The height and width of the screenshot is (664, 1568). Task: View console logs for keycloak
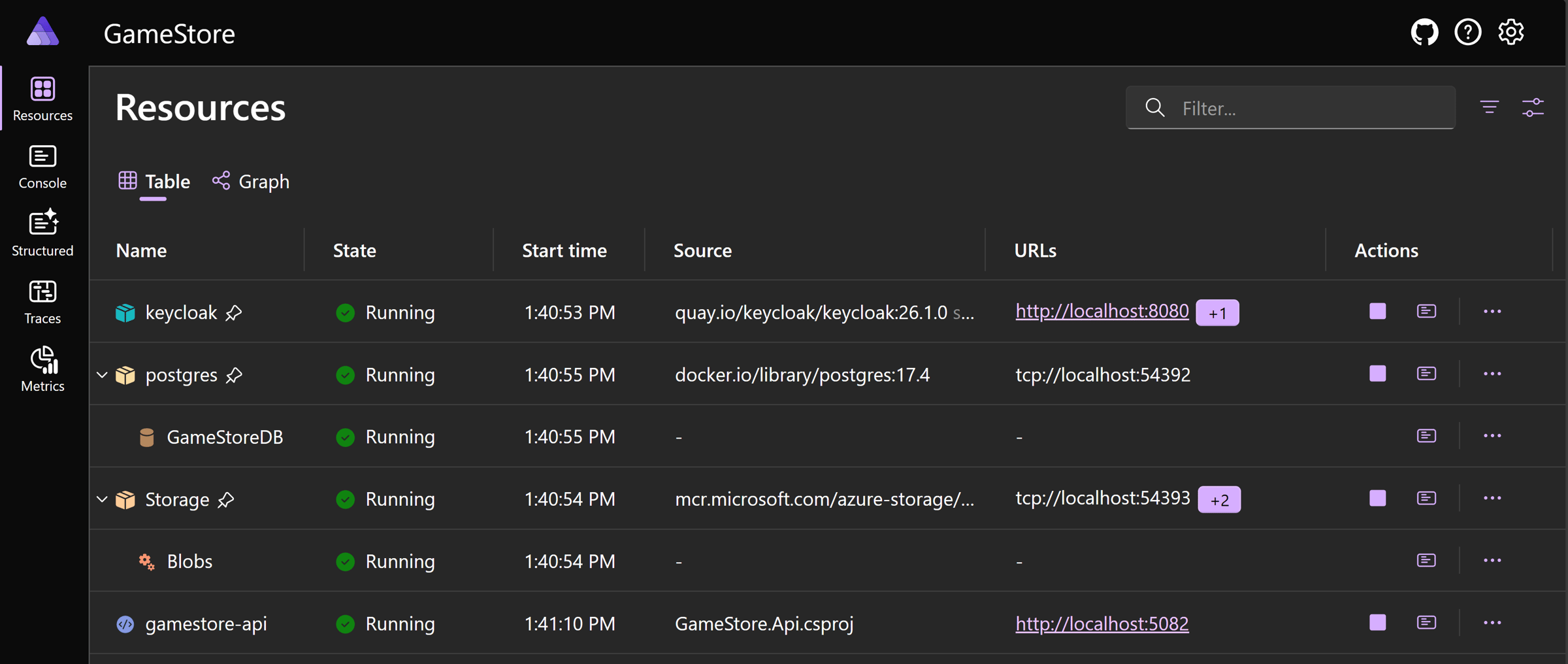1426,311
